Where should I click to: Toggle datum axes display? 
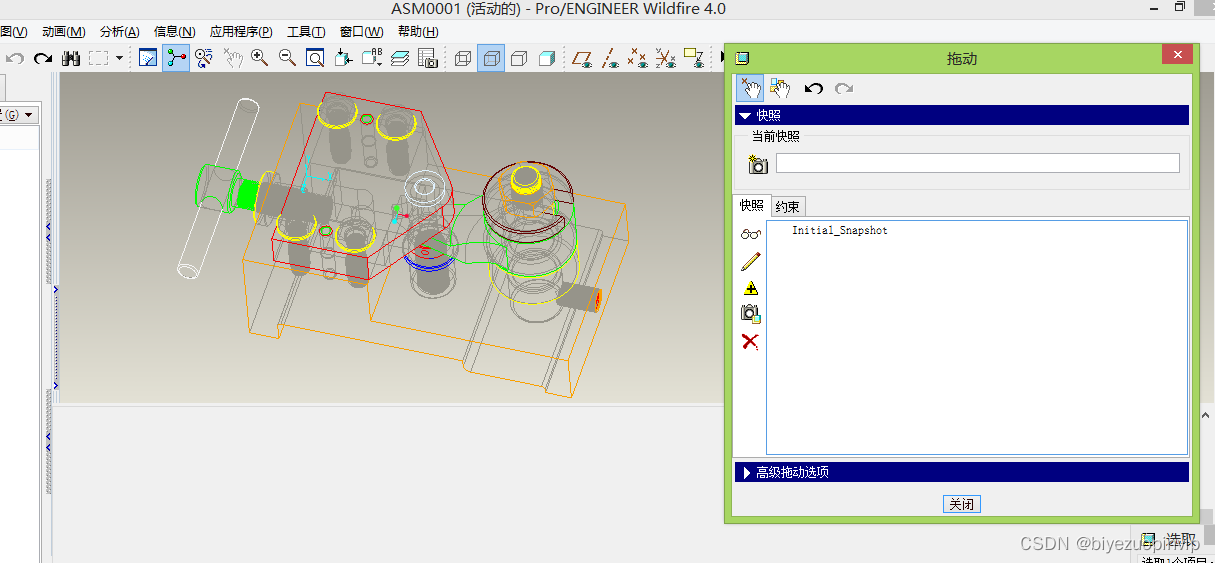point(610,58)
